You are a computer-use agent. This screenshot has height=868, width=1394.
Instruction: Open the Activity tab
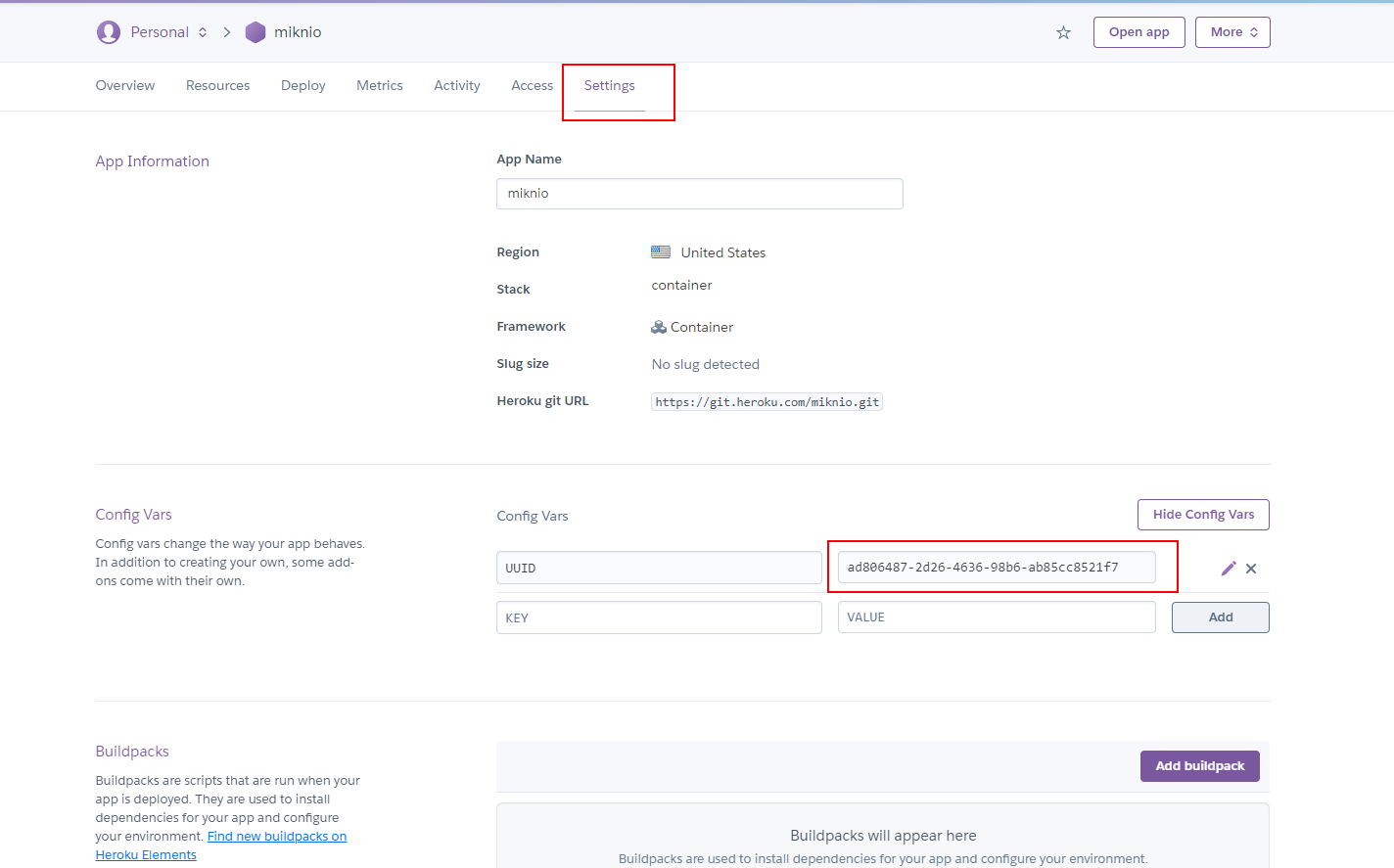(x=456, y=86)
